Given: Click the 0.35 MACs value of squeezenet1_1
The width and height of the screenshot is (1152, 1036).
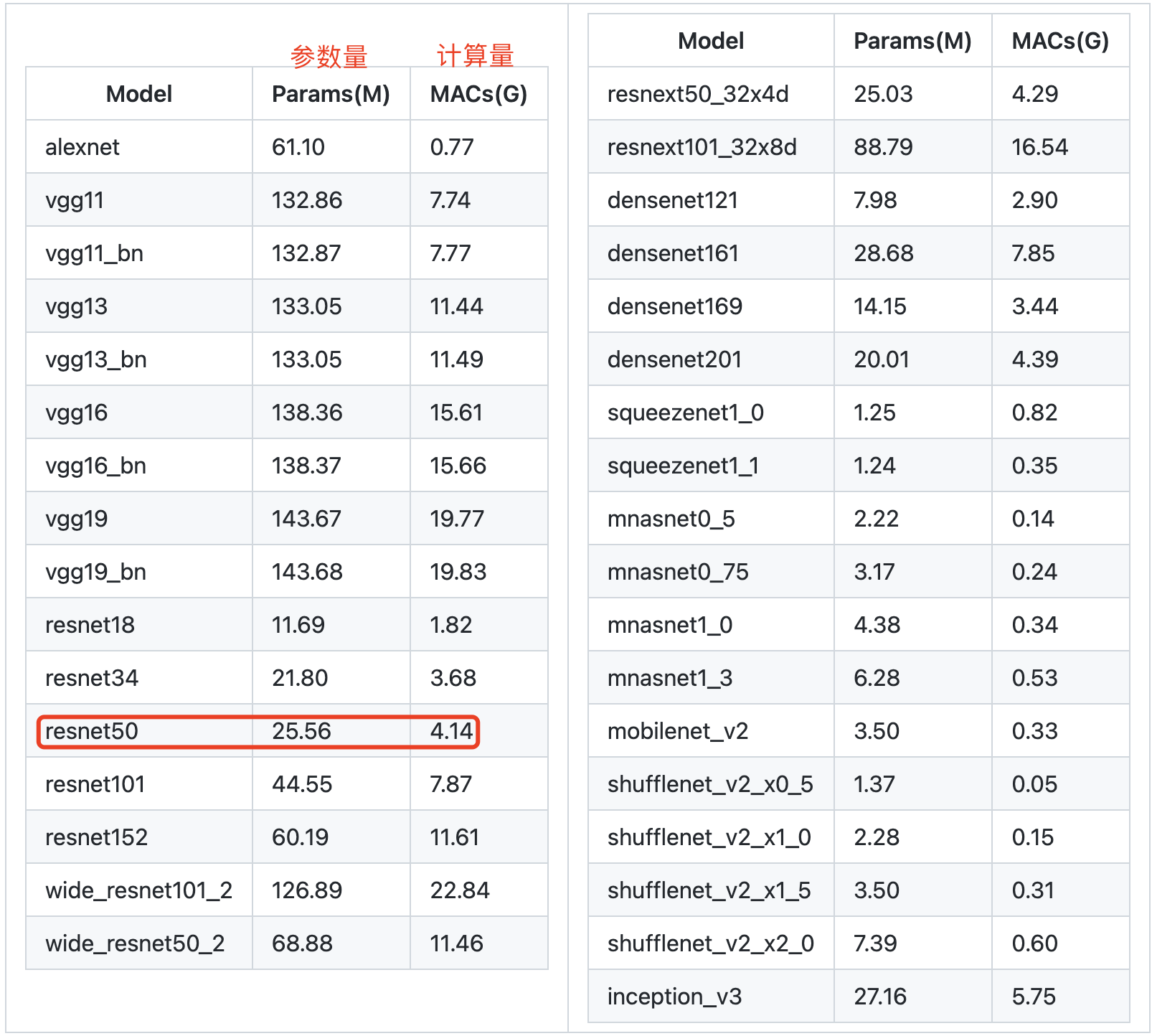Looking at the screenshot, I should (1034, 466).
